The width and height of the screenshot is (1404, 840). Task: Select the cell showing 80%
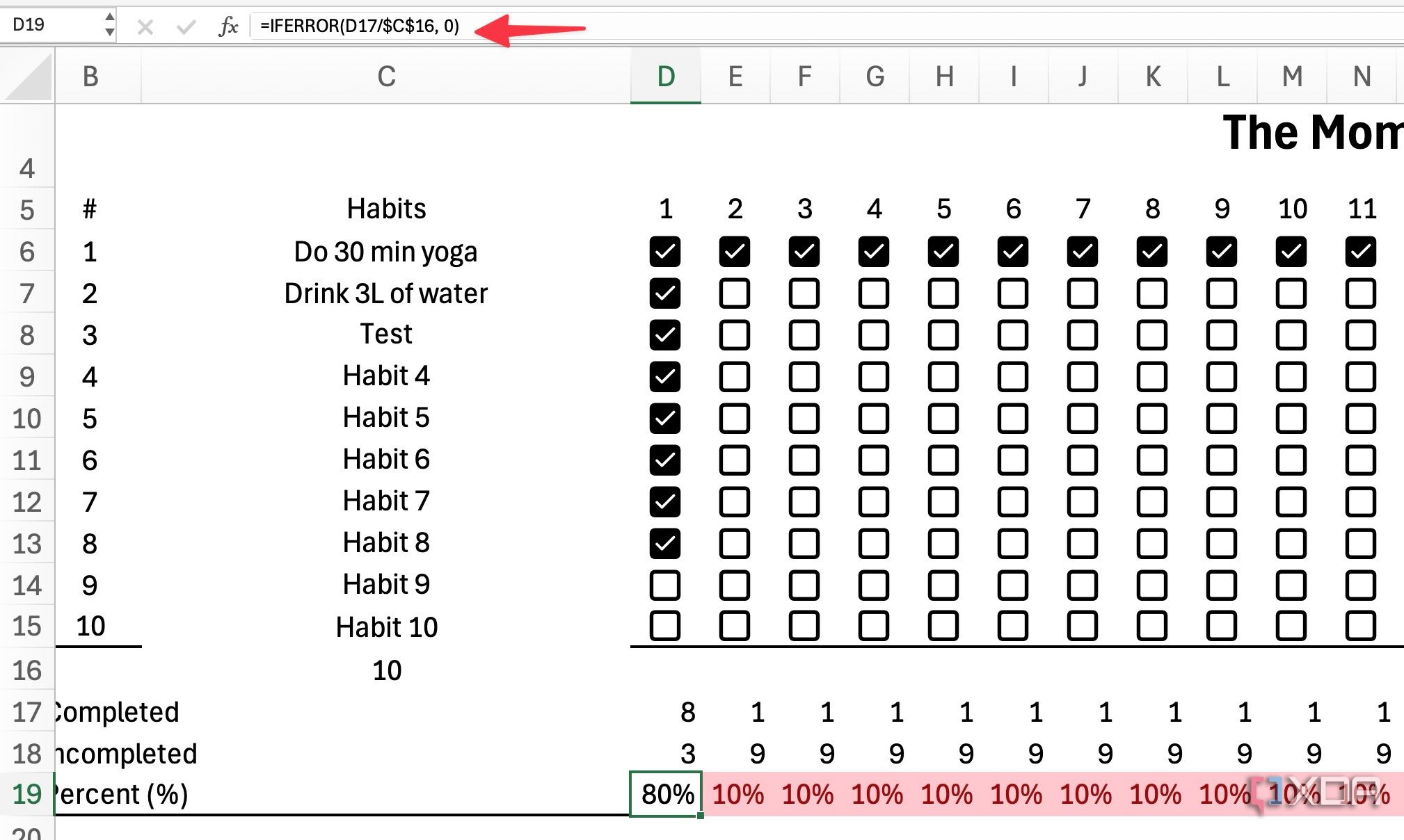pos(664,793)
